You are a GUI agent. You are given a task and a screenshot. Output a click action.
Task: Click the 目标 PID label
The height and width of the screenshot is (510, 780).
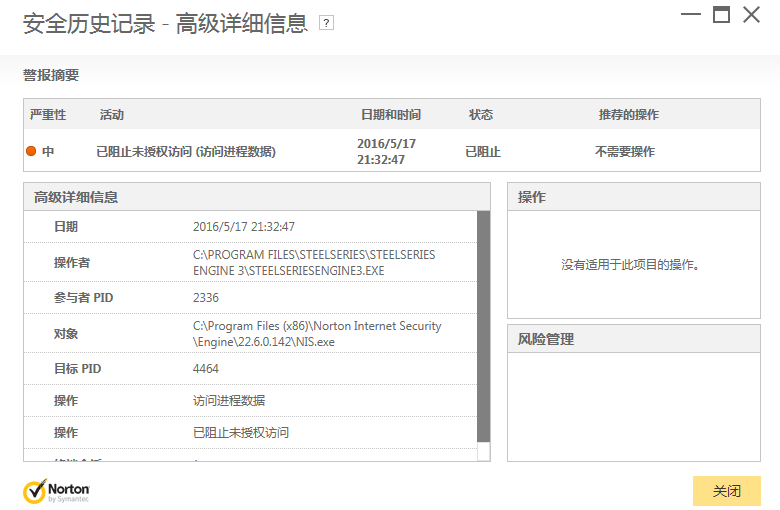click(x=78, y=369)
